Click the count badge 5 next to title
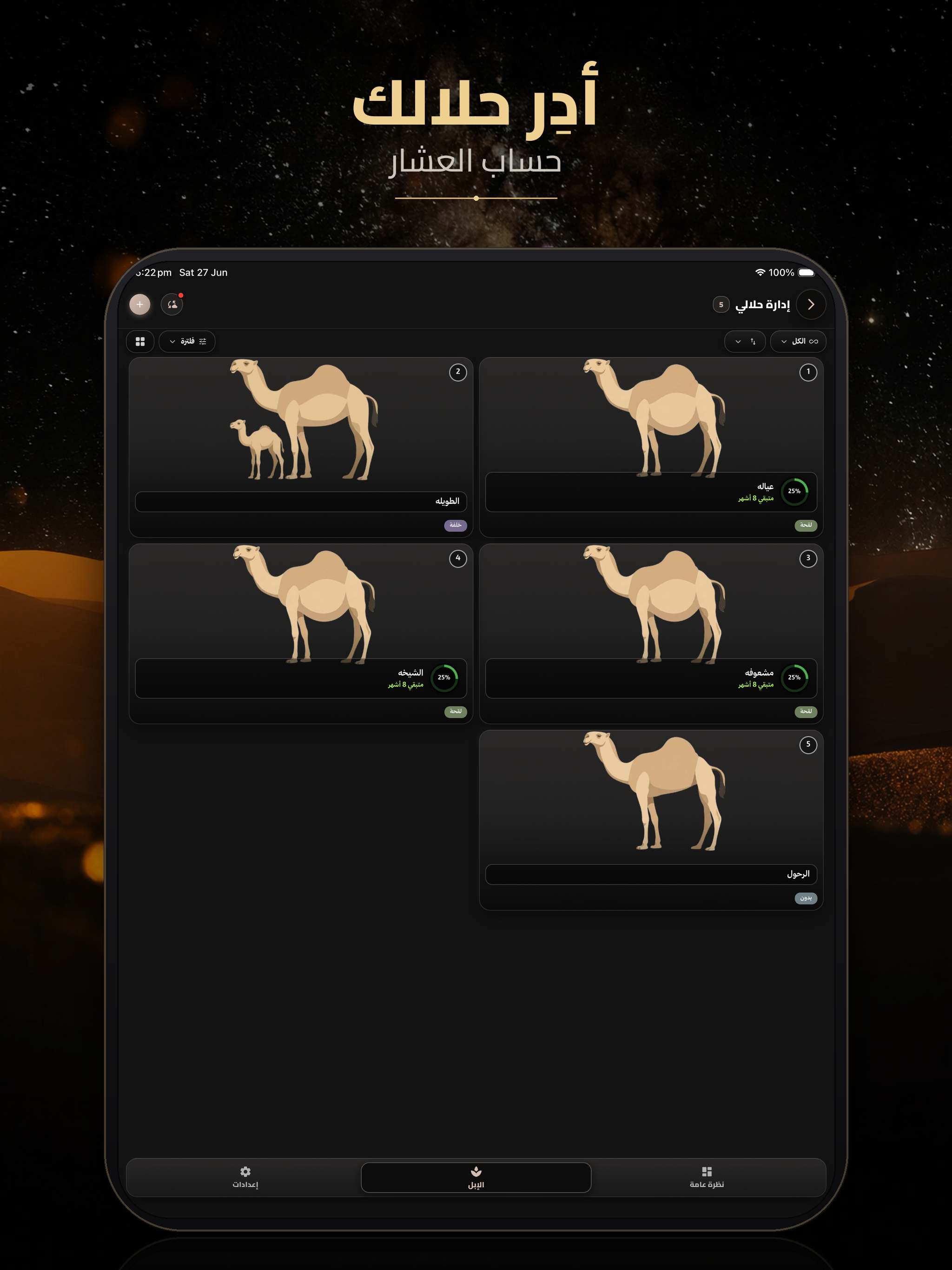This screenshot has width=952, height=1270. (721, 305)
